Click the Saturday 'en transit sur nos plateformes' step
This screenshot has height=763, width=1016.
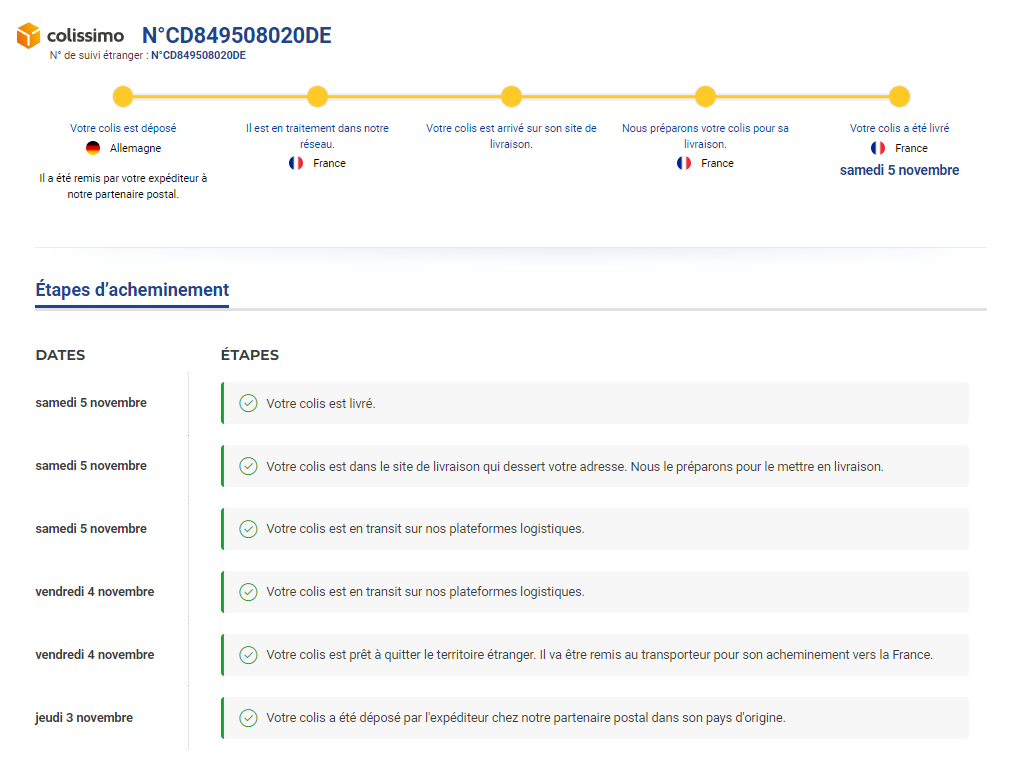(x=425, y=529)
